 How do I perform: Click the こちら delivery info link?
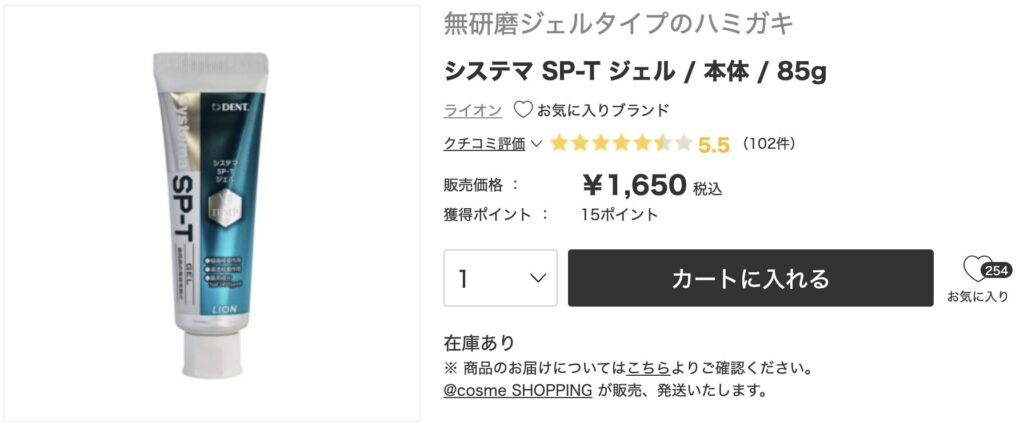click(648, 368)
